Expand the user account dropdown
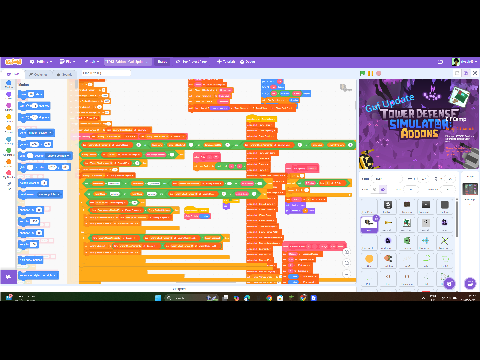This screenshot has width=480, height=360. coord(465,62)
